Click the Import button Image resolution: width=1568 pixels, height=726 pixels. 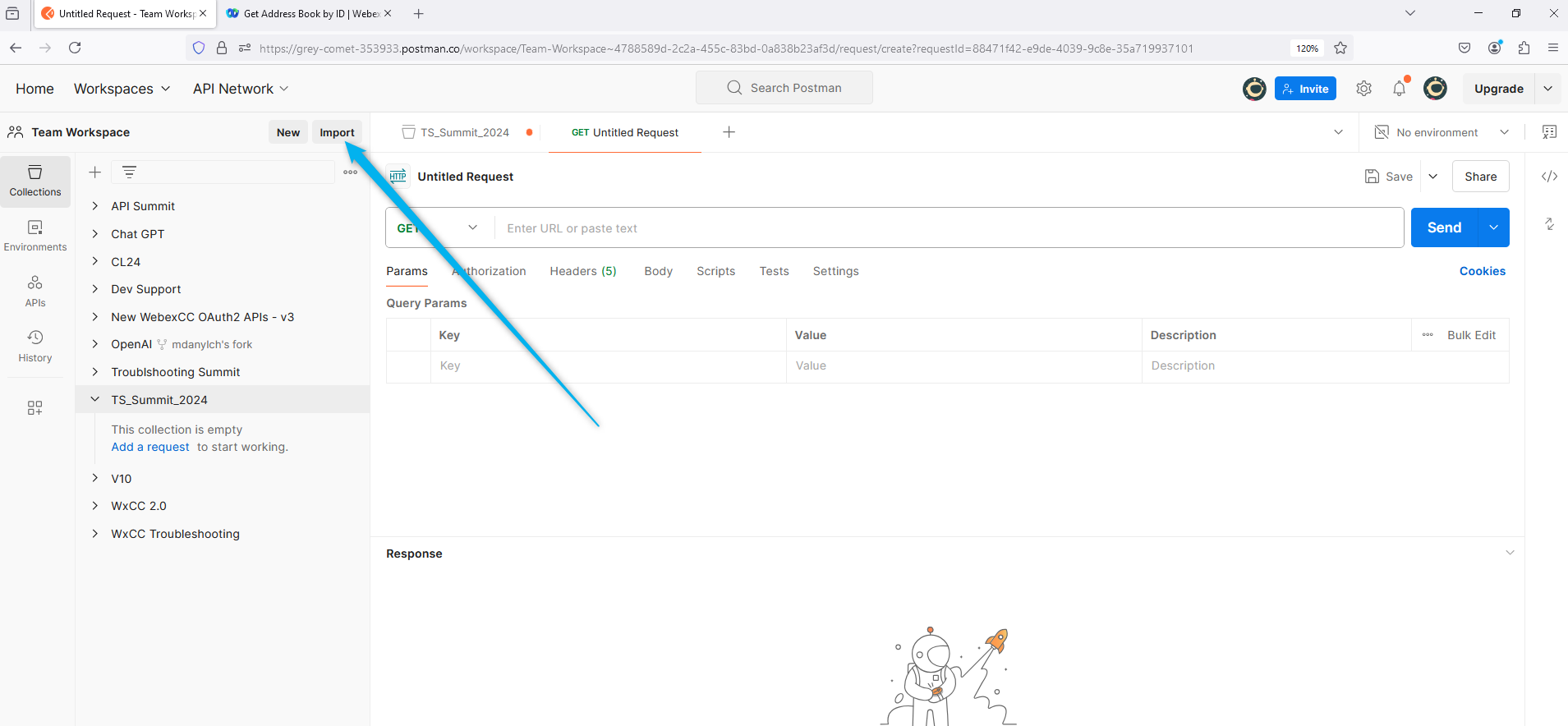point(337,132)
